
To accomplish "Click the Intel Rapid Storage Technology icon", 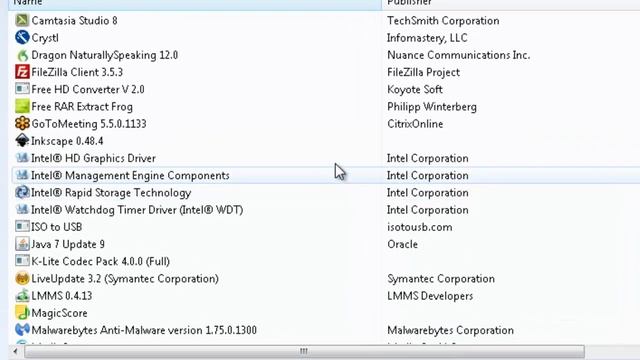I will 22,192.
